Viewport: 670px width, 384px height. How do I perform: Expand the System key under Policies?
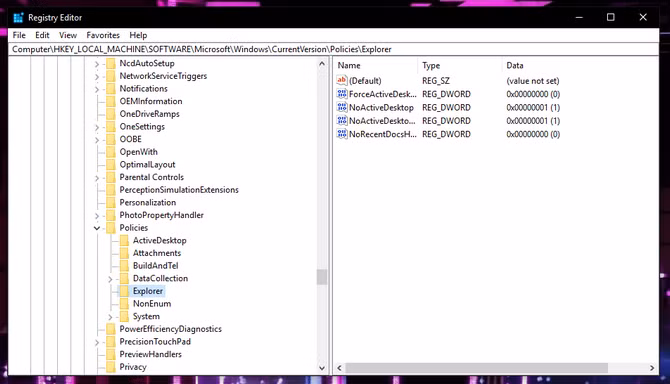tap(110, 317)
